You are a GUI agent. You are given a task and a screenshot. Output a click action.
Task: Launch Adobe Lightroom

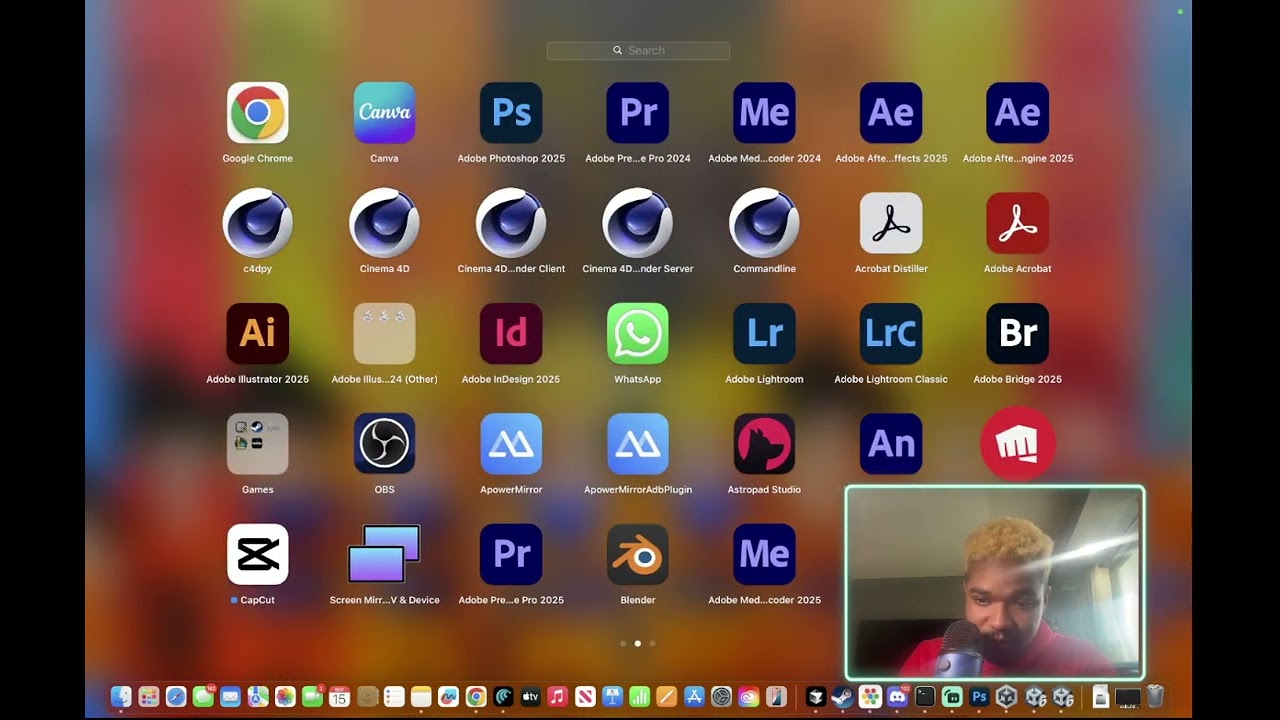tap(764, 334)
